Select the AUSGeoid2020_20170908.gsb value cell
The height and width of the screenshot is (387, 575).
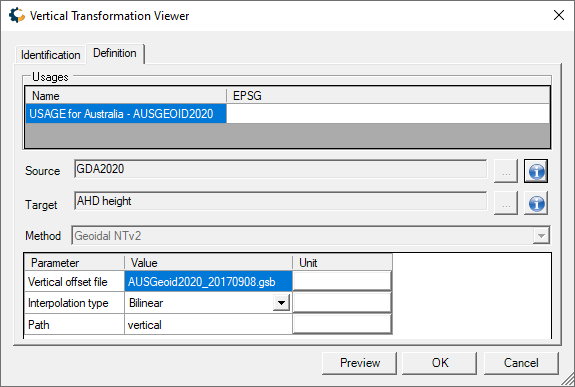(x=208, y=282)
